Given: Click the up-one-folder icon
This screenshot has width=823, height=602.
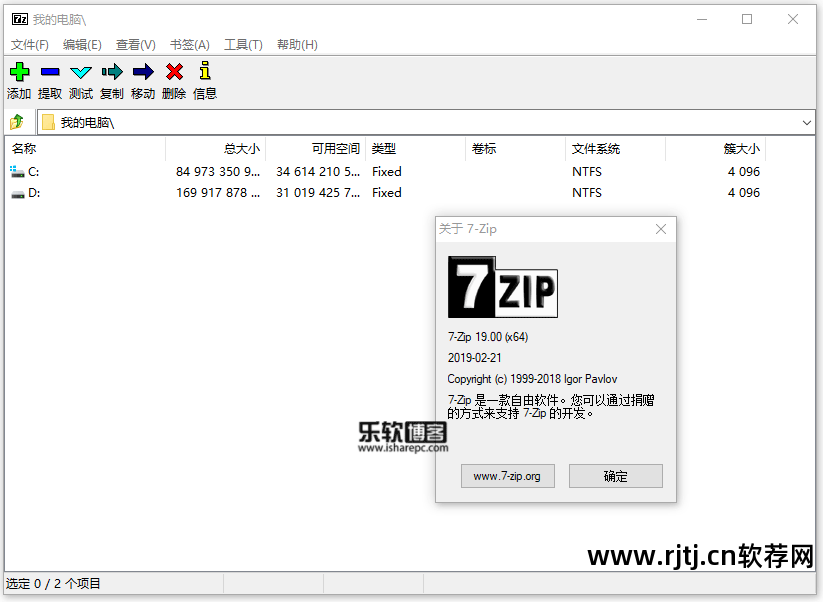Looking at the screenshot, I should click(17, 122).
